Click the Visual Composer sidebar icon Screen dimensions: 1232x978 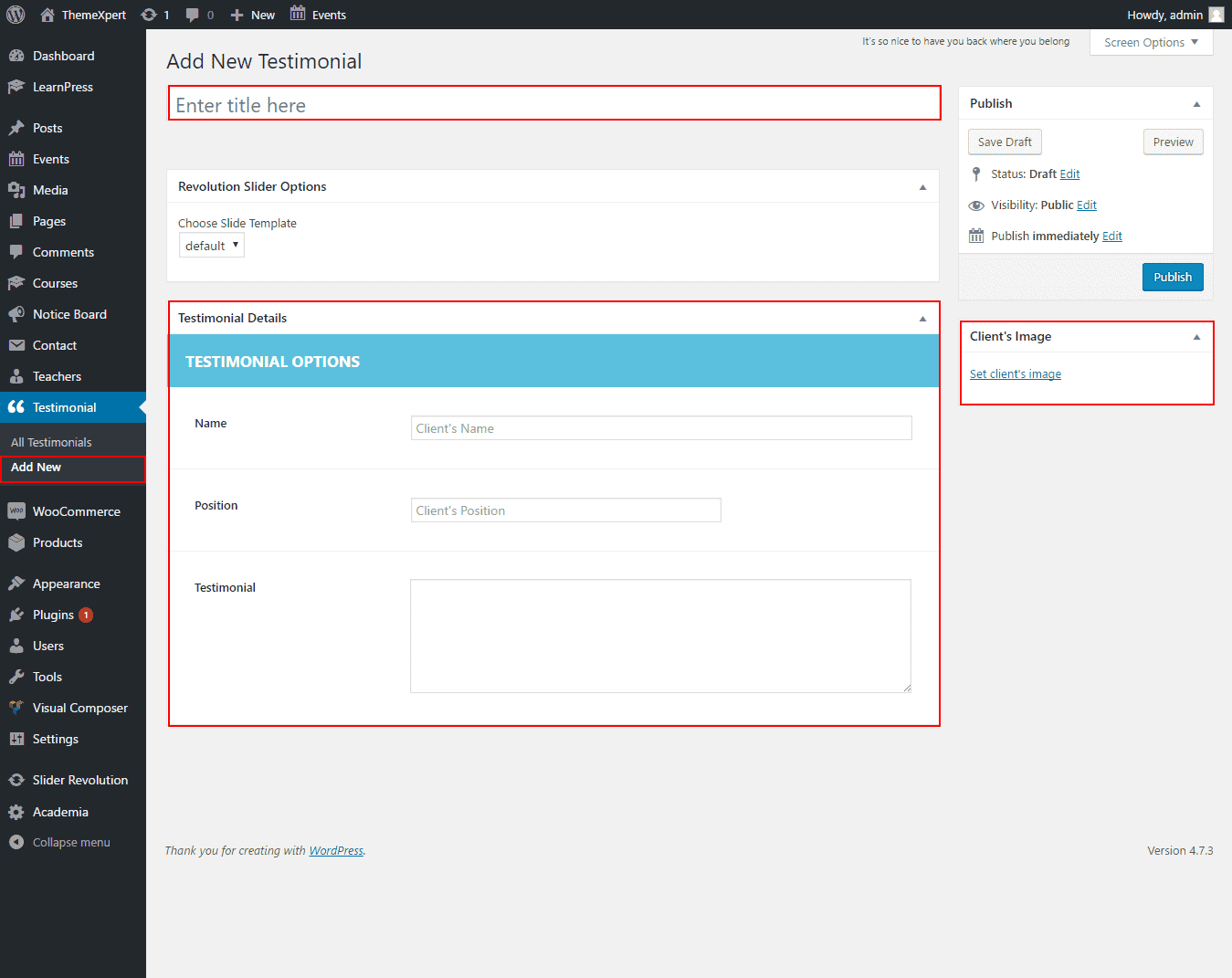(x=16, y=708)
